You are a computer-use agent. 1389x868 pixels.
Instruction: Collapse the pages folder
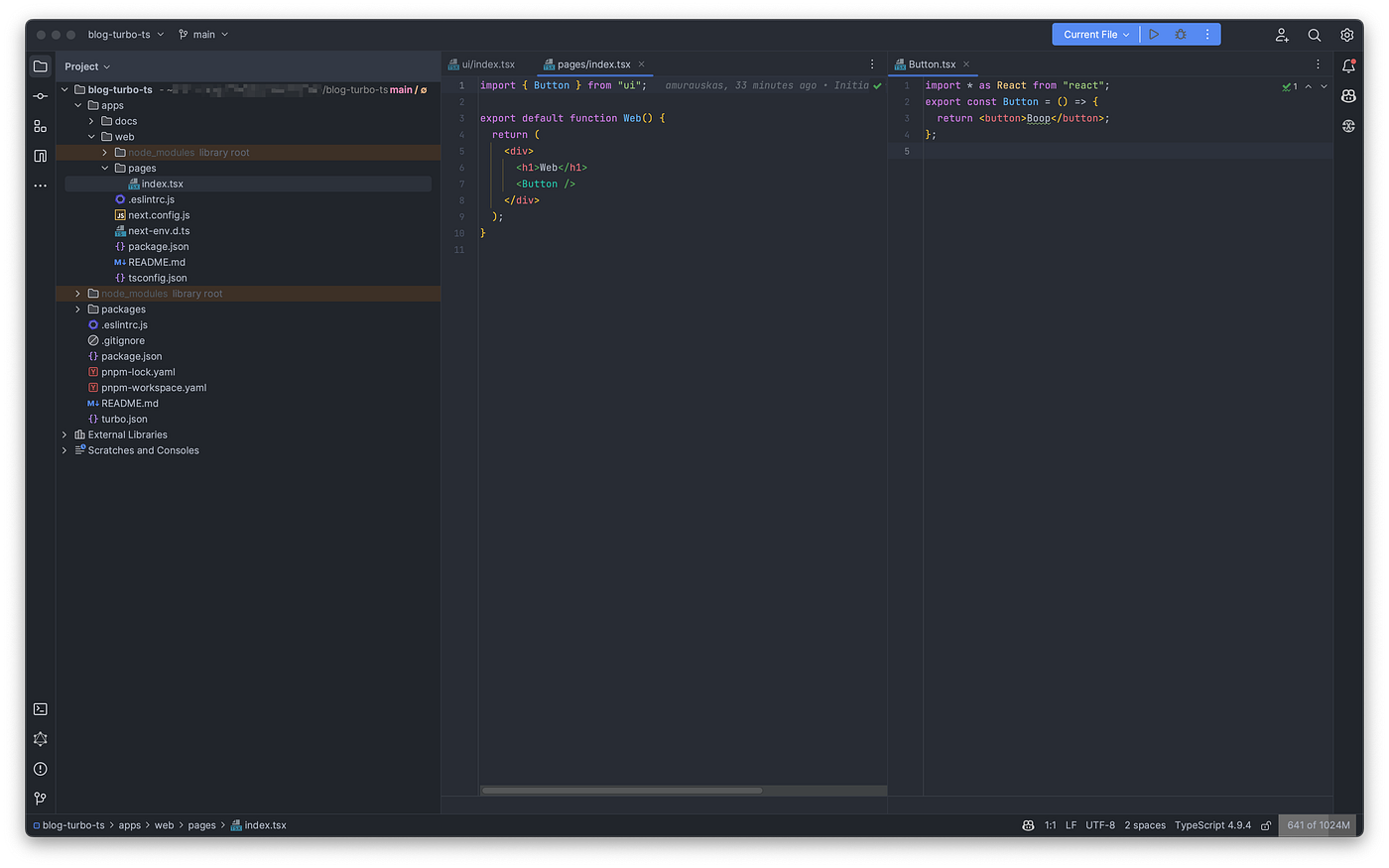[105, 169]
